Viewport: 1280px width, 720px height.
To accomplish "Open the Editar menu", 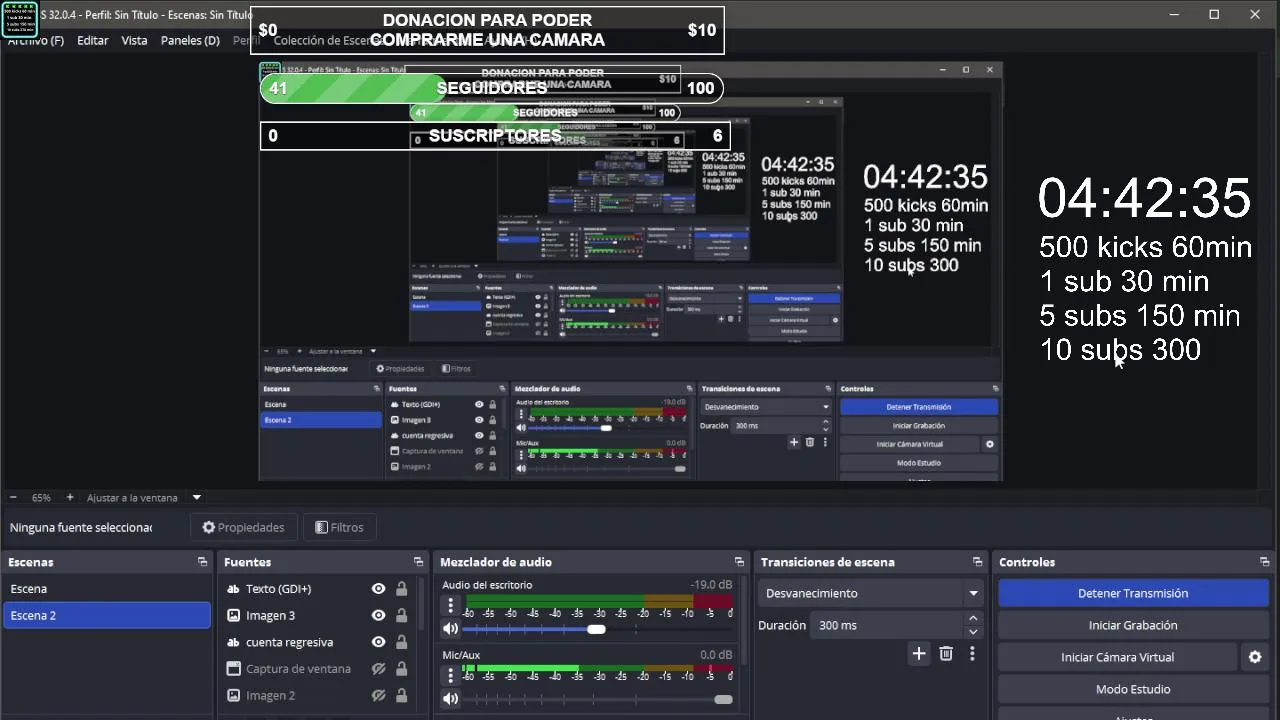I will [93, 40].
